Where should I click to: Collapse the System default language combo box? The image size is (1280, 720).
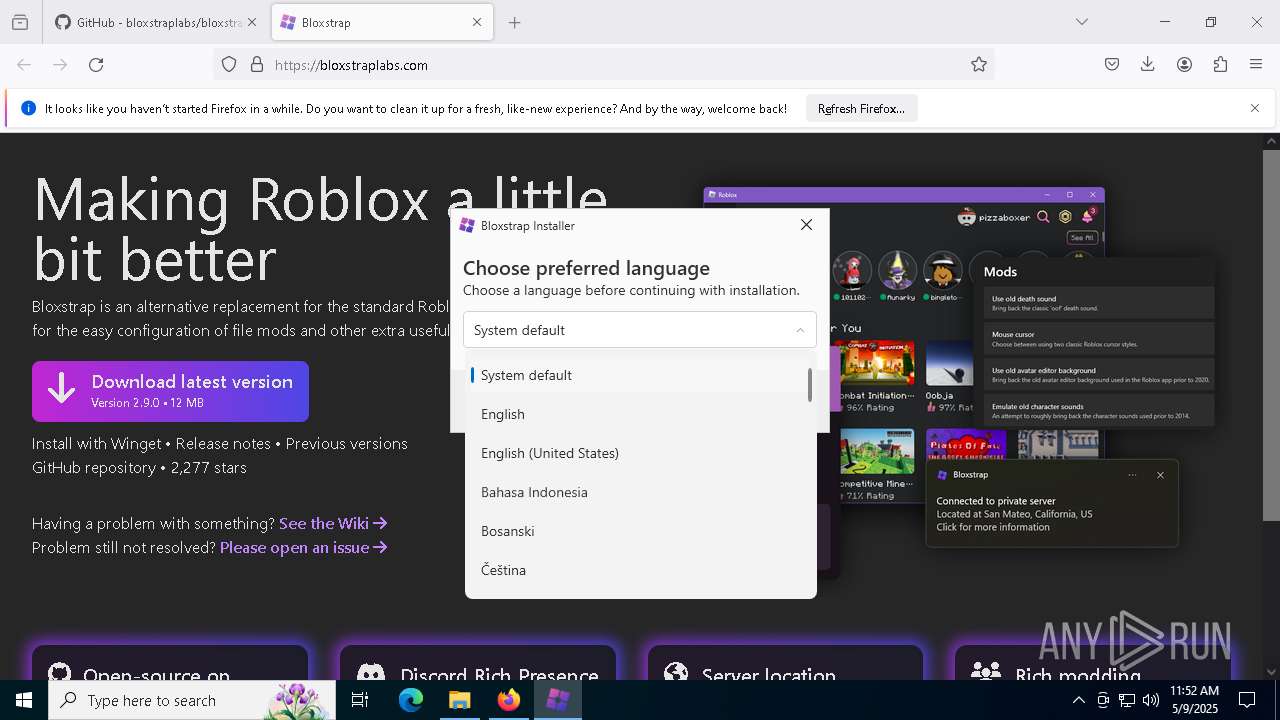click(640, 330)
